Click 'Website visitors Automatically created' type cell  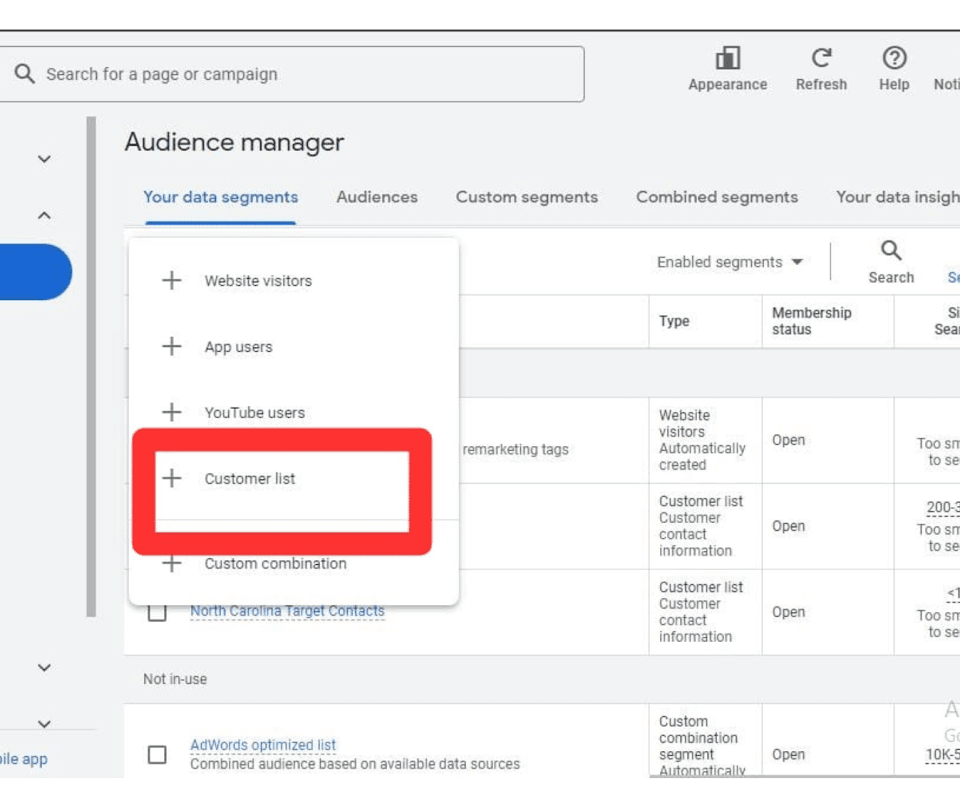coord(702,440)
